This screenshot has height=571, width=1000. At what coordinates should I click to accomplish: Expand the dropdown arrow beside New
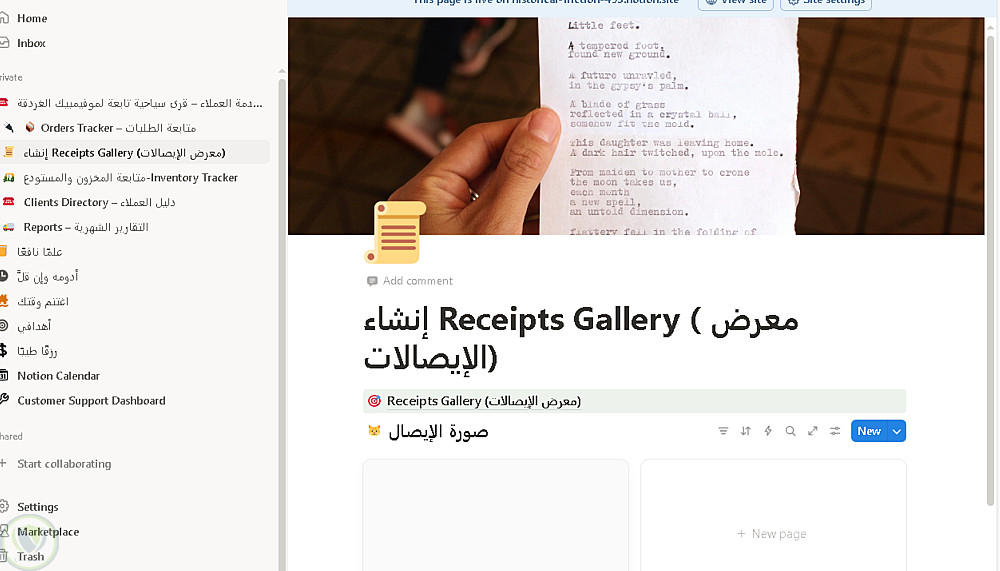point(897,432)
